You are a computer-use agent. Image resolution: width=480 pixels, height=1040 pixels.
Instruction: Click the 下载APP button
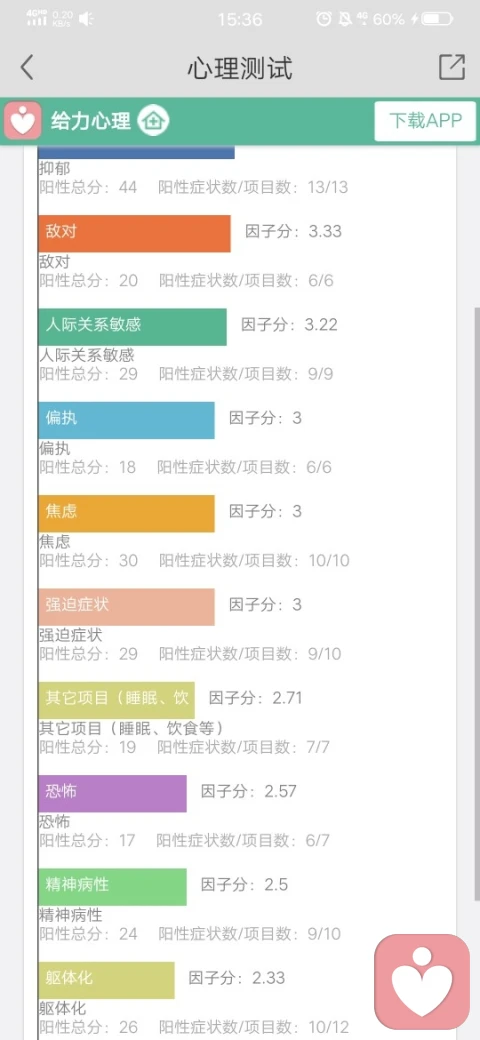pyautogui.click(x=425, y=121)
